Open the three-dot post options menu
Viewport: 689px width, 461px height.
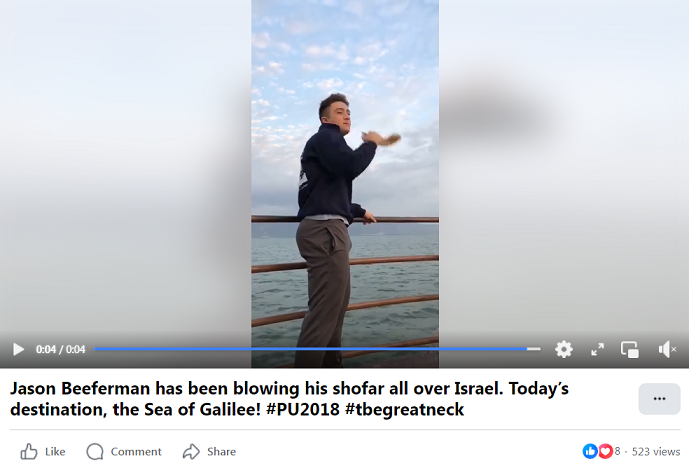click(659, 399)
